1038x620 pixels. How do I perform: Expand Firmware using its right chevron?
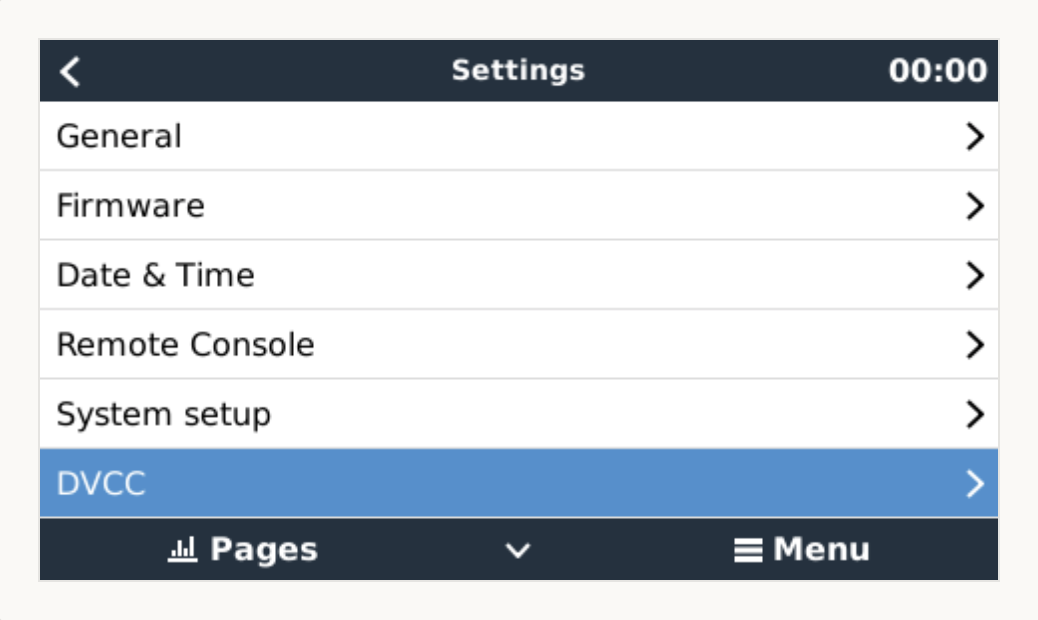[975, 206]
